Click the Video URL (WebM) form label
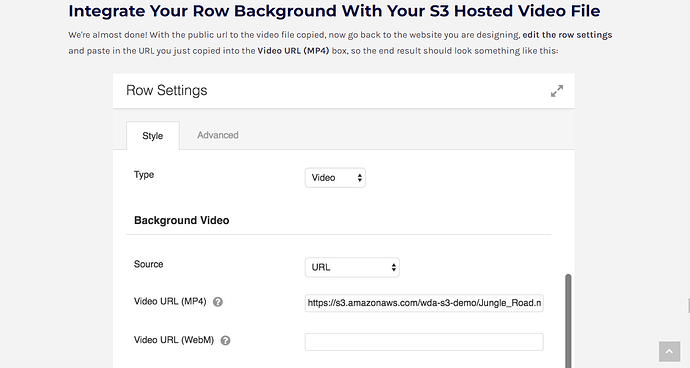690x368 pixels. [x=174, y=340]
